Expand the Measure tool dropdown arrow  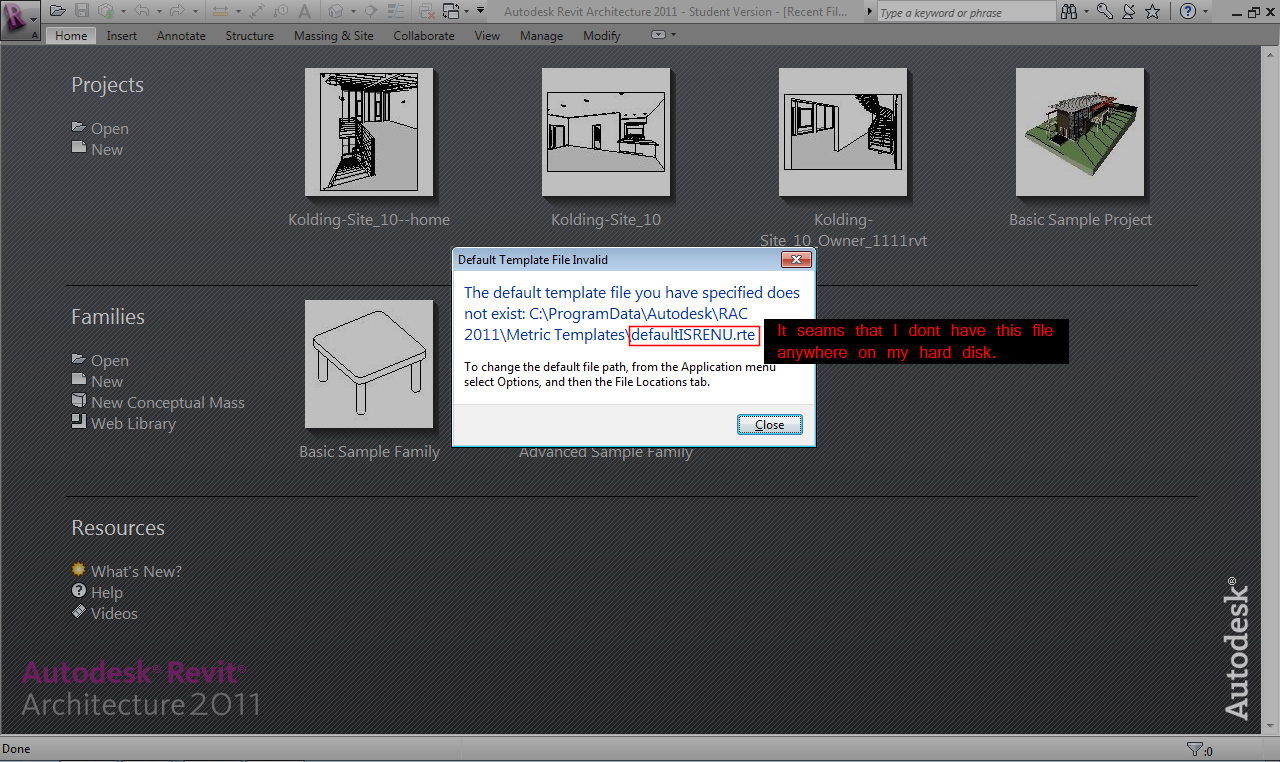pyautogui.click(x=238, y=11)
